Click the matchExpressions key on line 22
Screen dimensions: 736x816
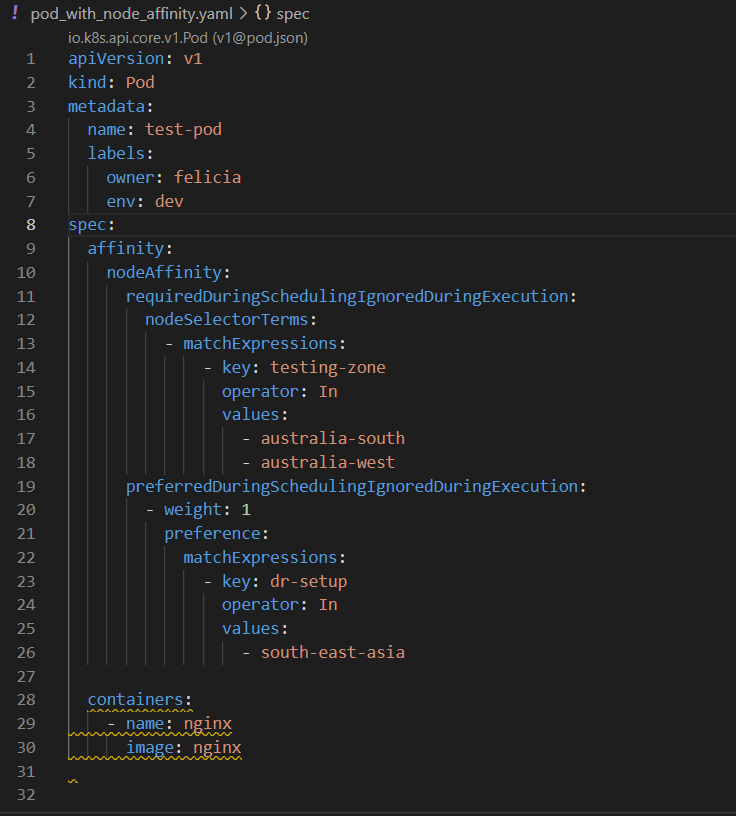[x=260, y=557]
